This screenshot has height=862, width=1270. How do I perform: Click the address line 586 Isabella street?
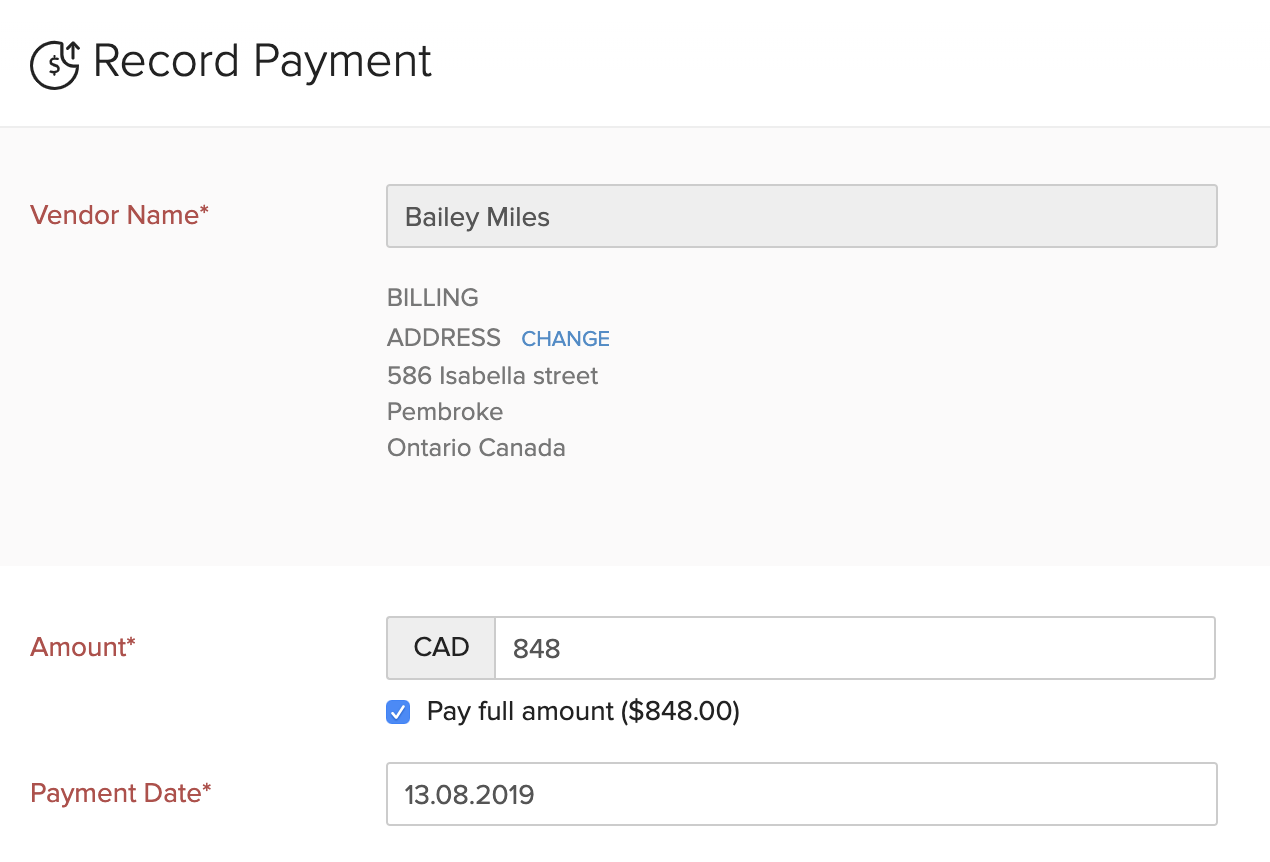tap(492, 376)
